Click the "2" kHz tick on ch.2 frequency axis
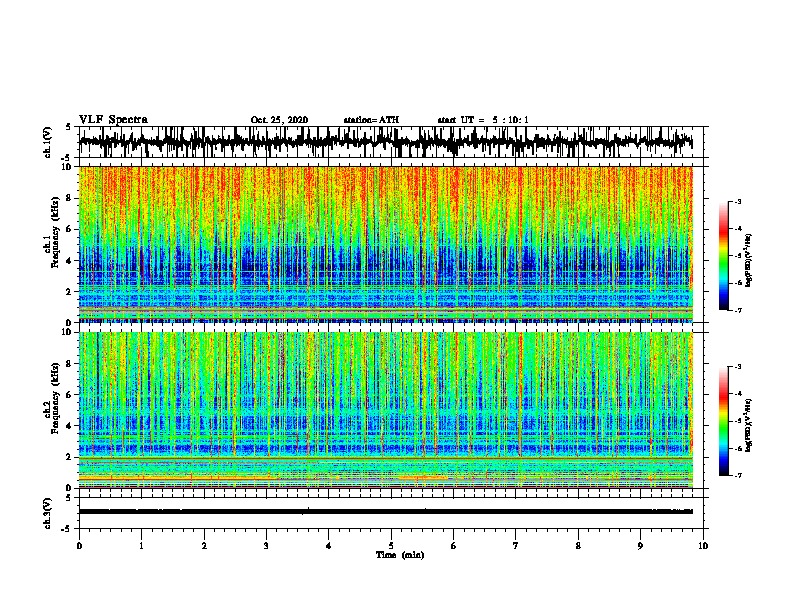 [x=69, y=457]
